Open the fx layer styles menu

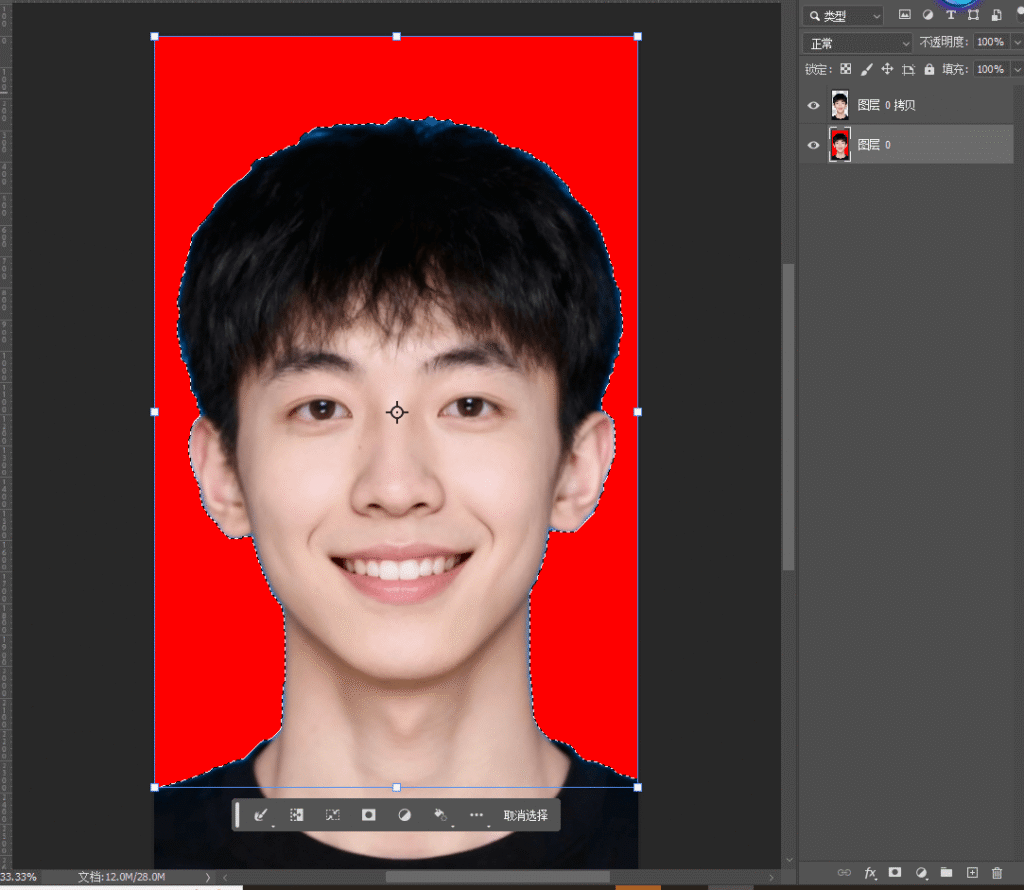coord(870,873)
